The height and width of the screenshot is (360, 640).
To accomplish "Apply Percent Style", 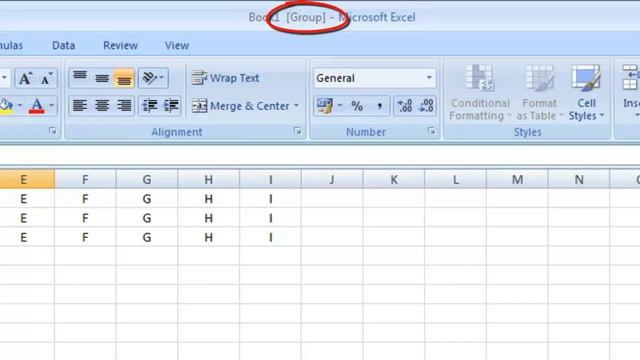I will coord(357,106).
